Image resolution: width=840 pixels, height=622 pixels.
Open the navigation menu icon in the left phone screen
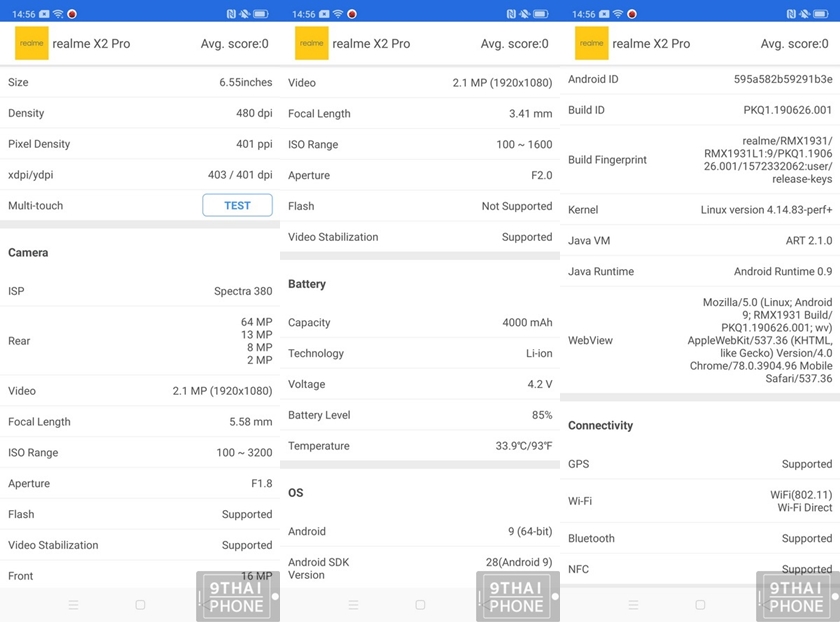73,605
